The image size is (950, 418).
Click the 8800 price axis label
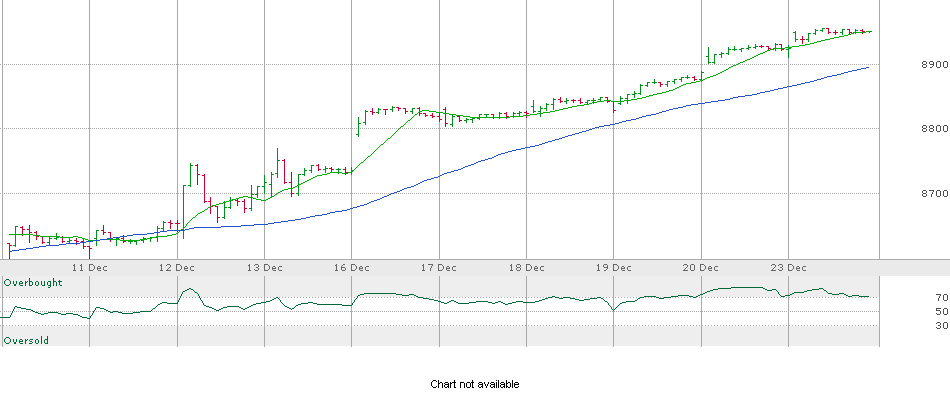[934, 129]
